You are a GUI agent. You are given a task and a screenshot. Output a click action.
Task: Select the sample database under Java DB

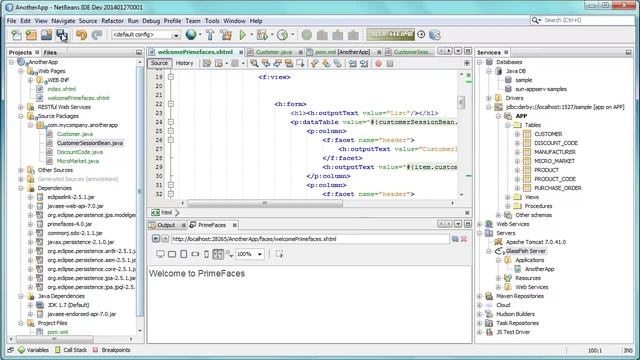(523, 80)
